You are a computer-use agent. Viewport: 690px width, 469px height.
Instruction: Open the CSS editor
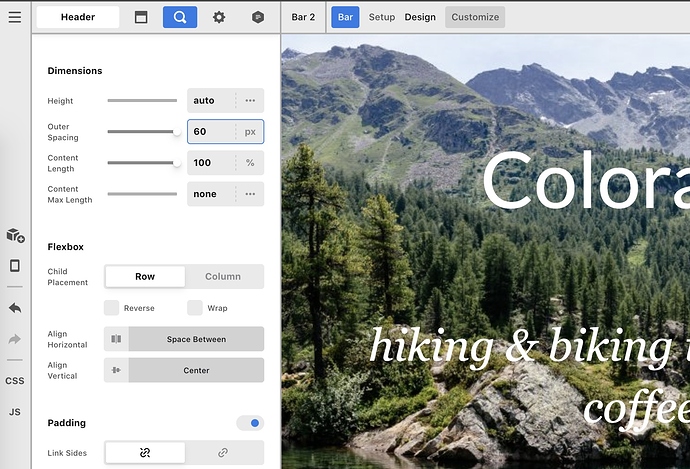point(15,381)
